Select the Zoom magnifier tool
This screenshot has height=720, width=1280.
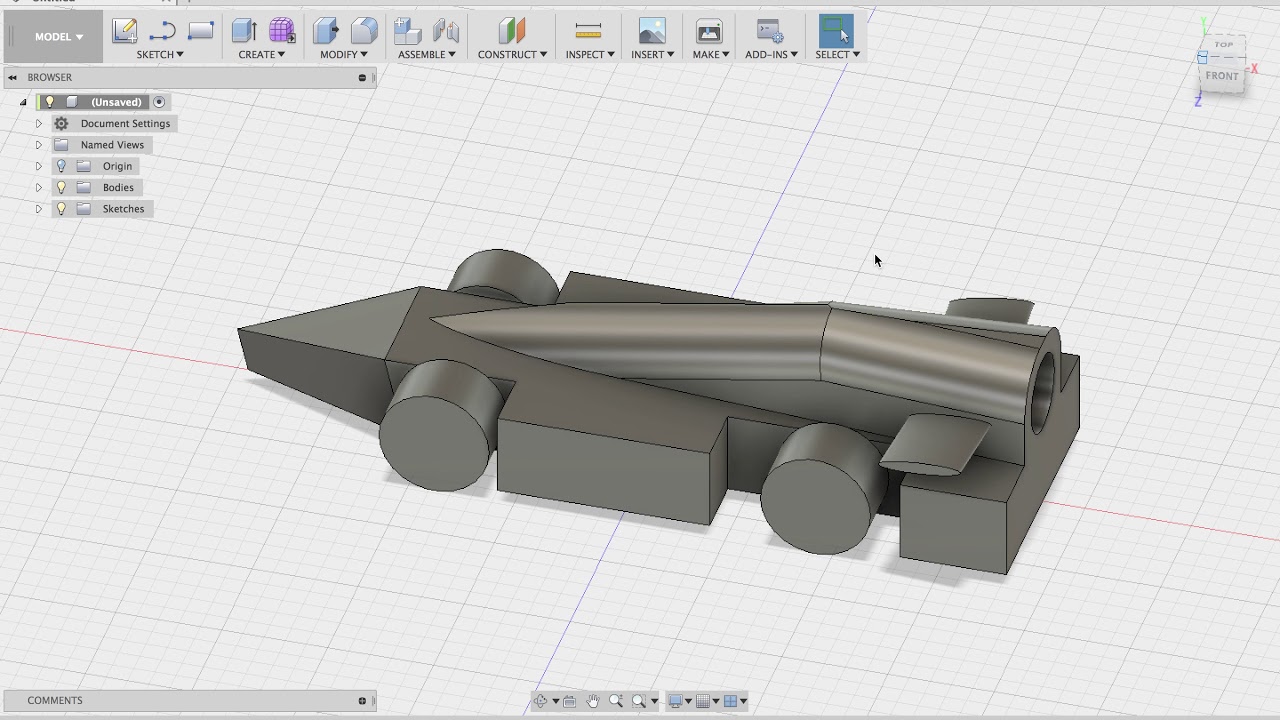click(x=615, y=701)
